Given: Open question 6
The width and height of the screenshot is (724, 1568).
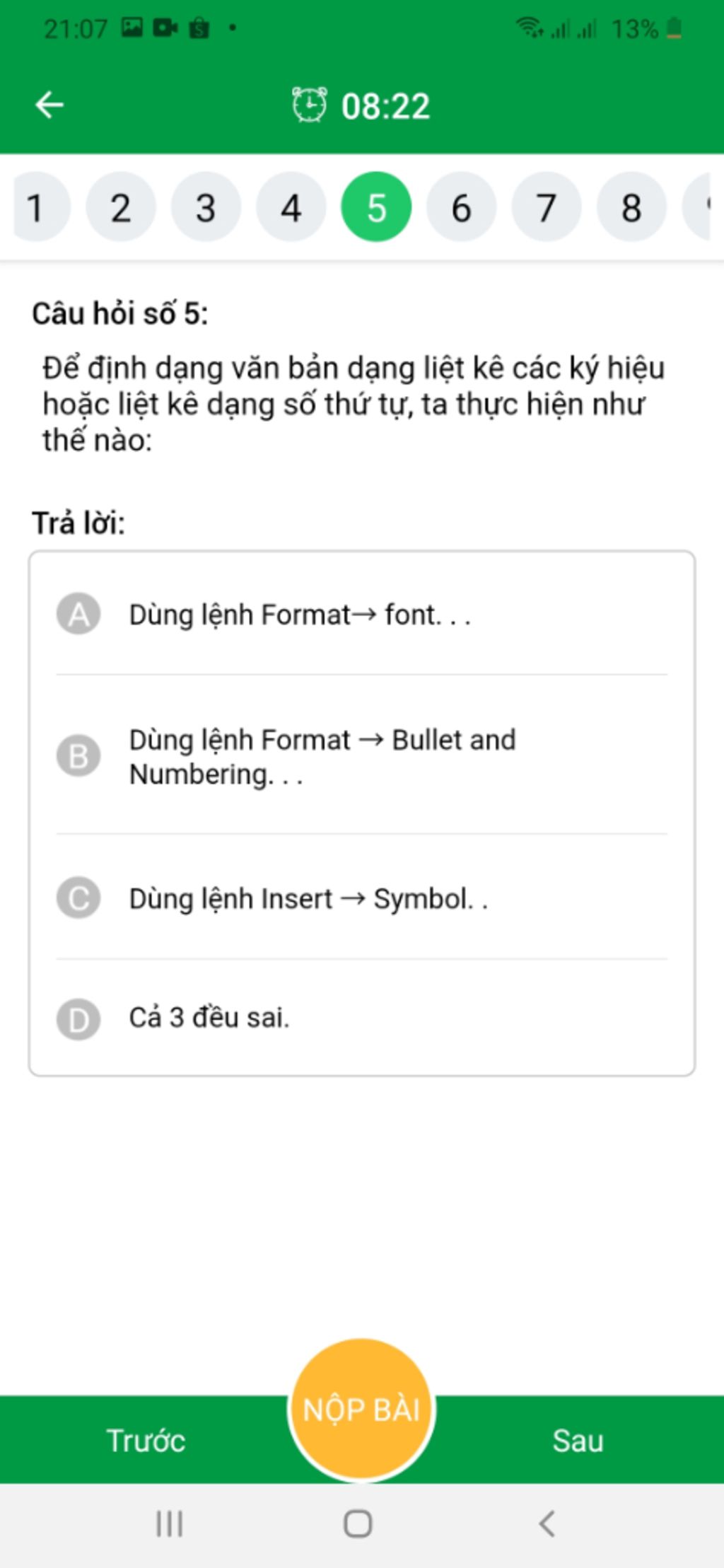Looking at the screenshot, I should (x=461, y=208).
